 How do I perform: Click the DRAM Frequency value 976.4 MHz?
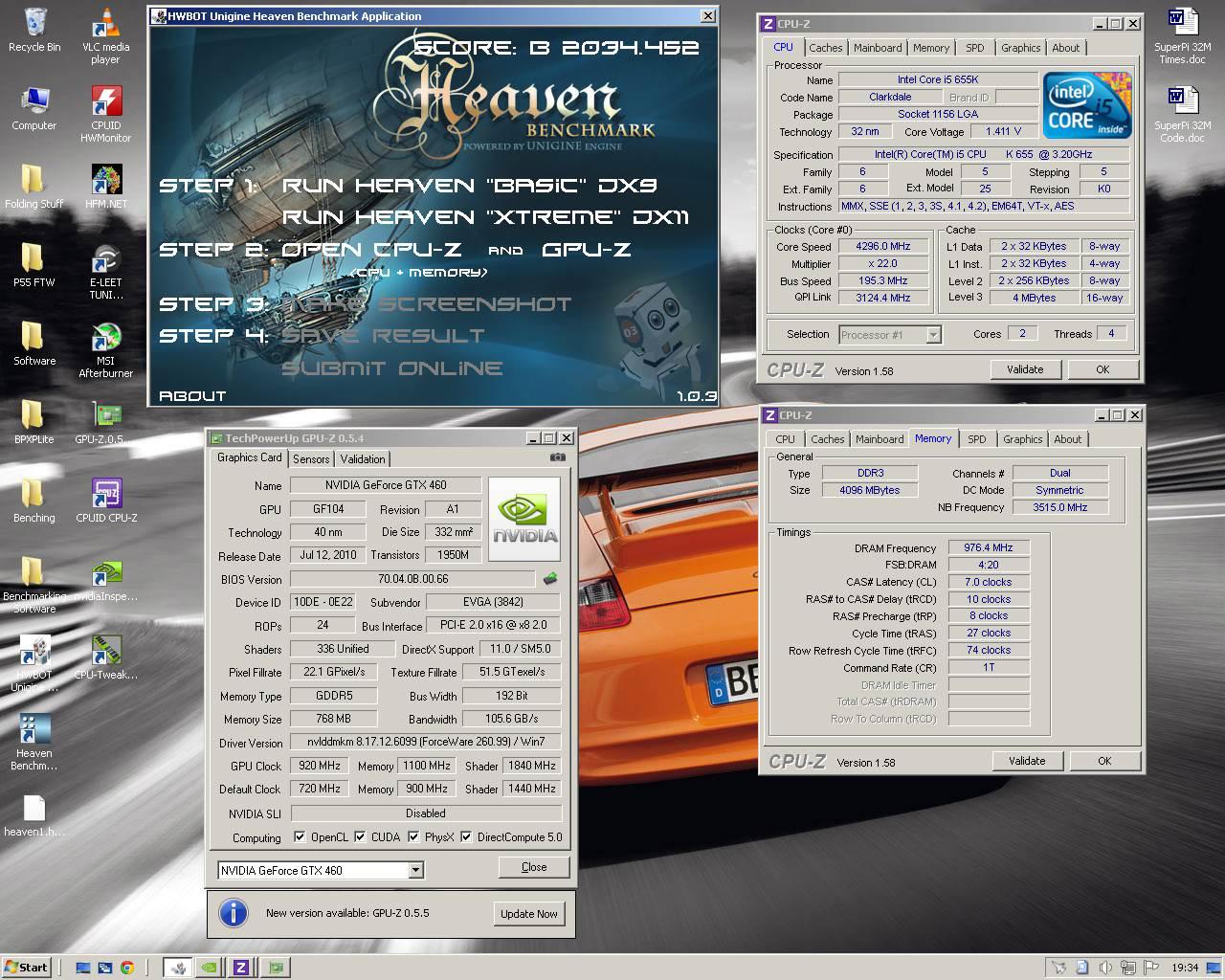pyautogui.click(x=989, y=547)
